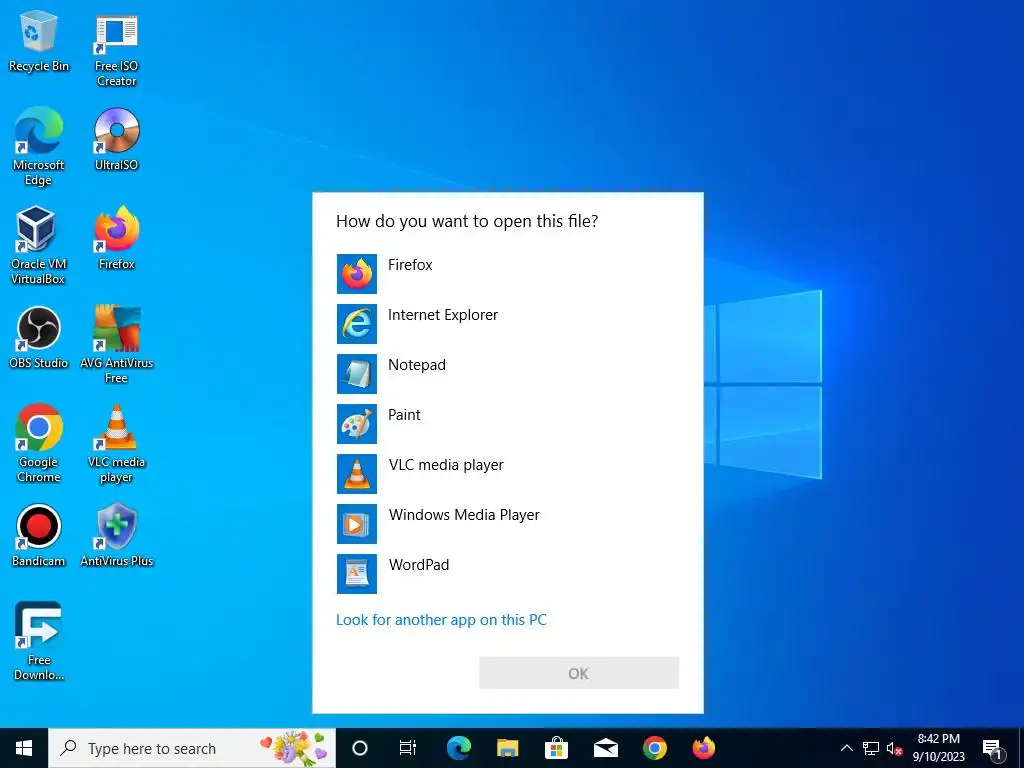Select the Firefox desktop shortcut

[x=116, y=238]
